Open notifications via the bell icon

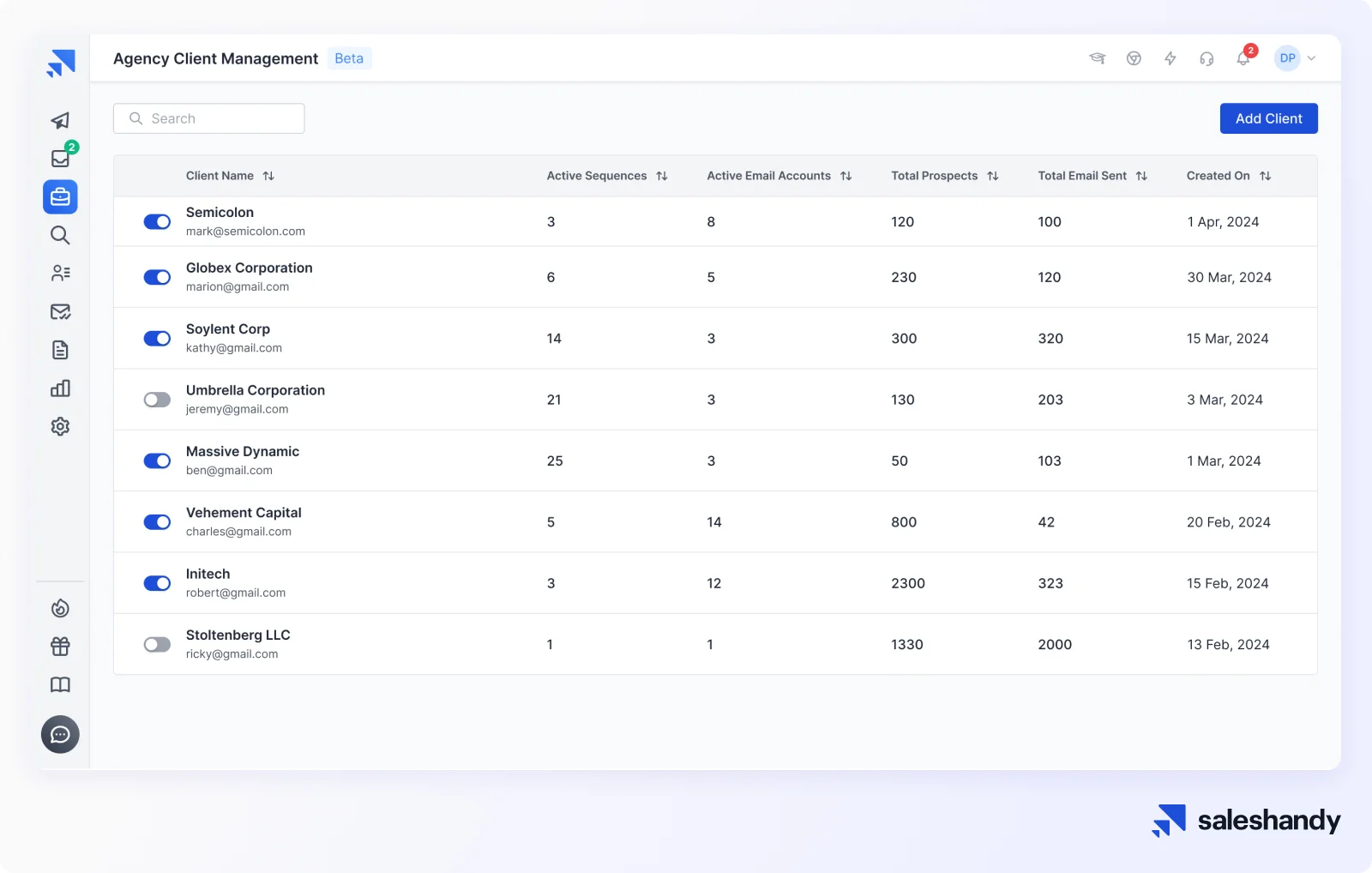coord(1242,58)
